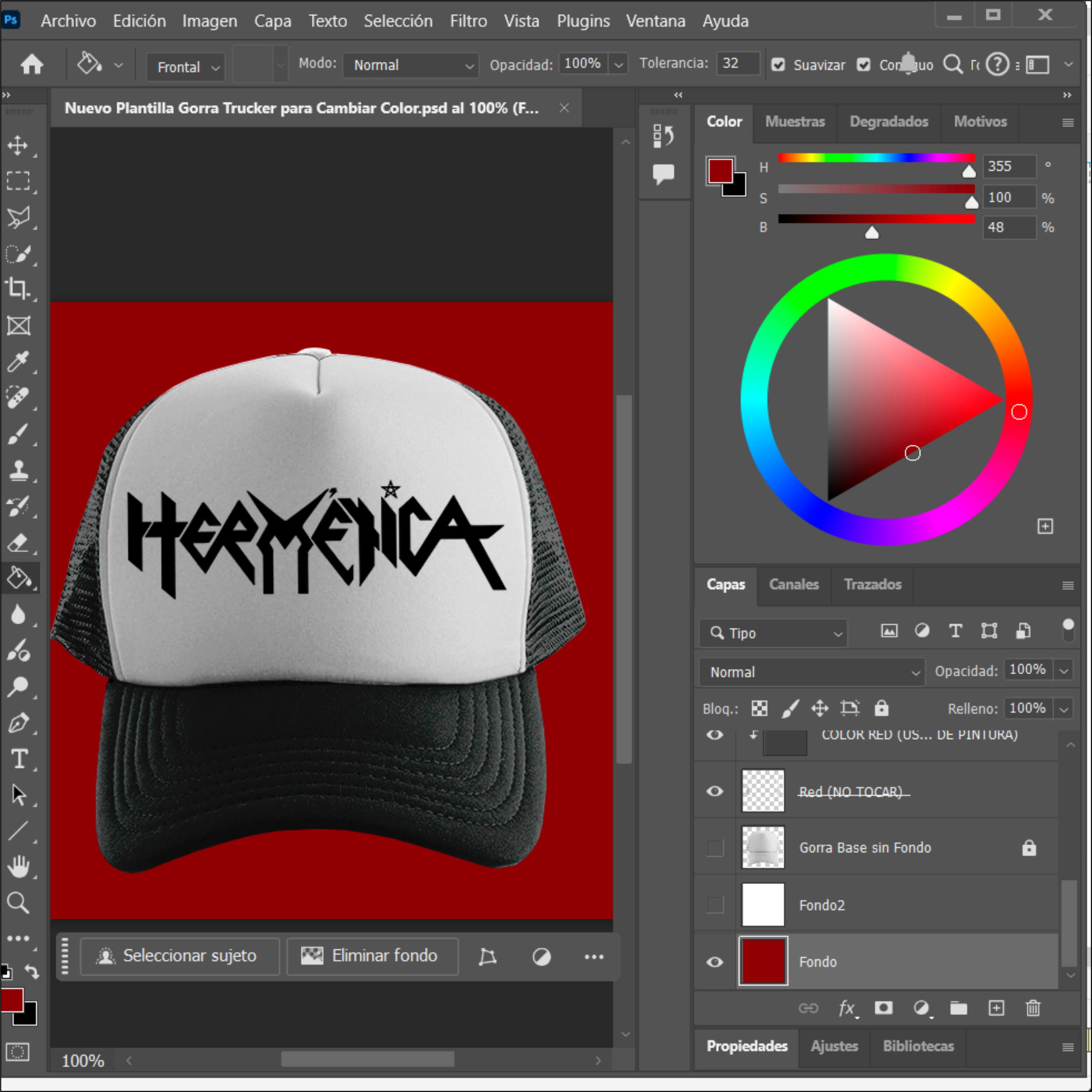Expand the layer Opacidad dropdown arrow
Image resolution: width=1092 pixels, height=1092 pixels.
1064,671
